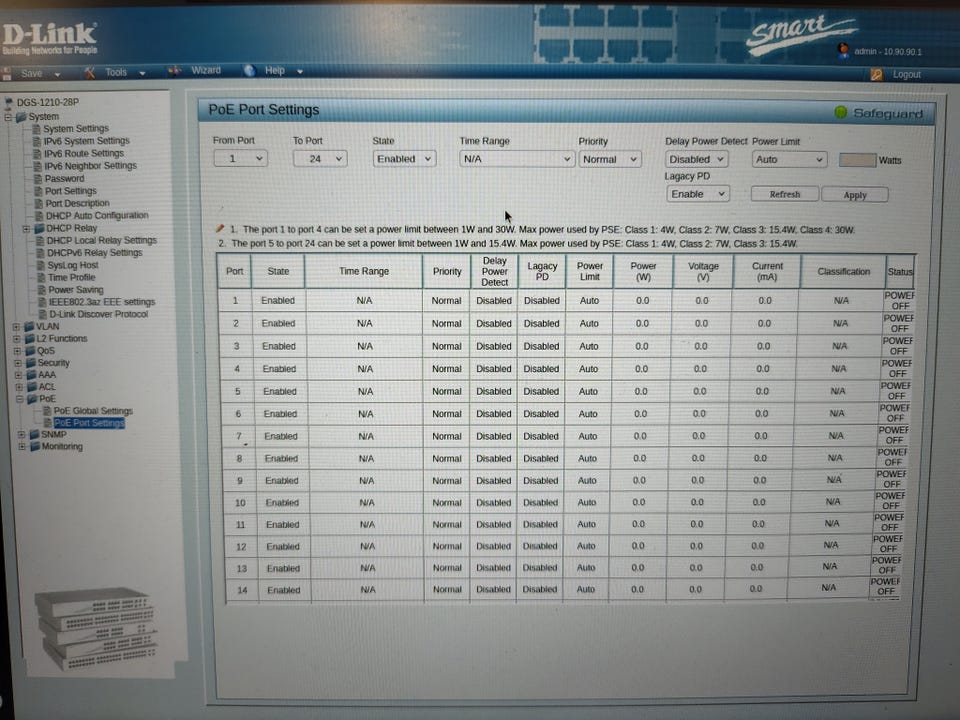Viewport: 960px width, 720px height.
Task: Click the SNMP folder icon
Action: point(35,435)
